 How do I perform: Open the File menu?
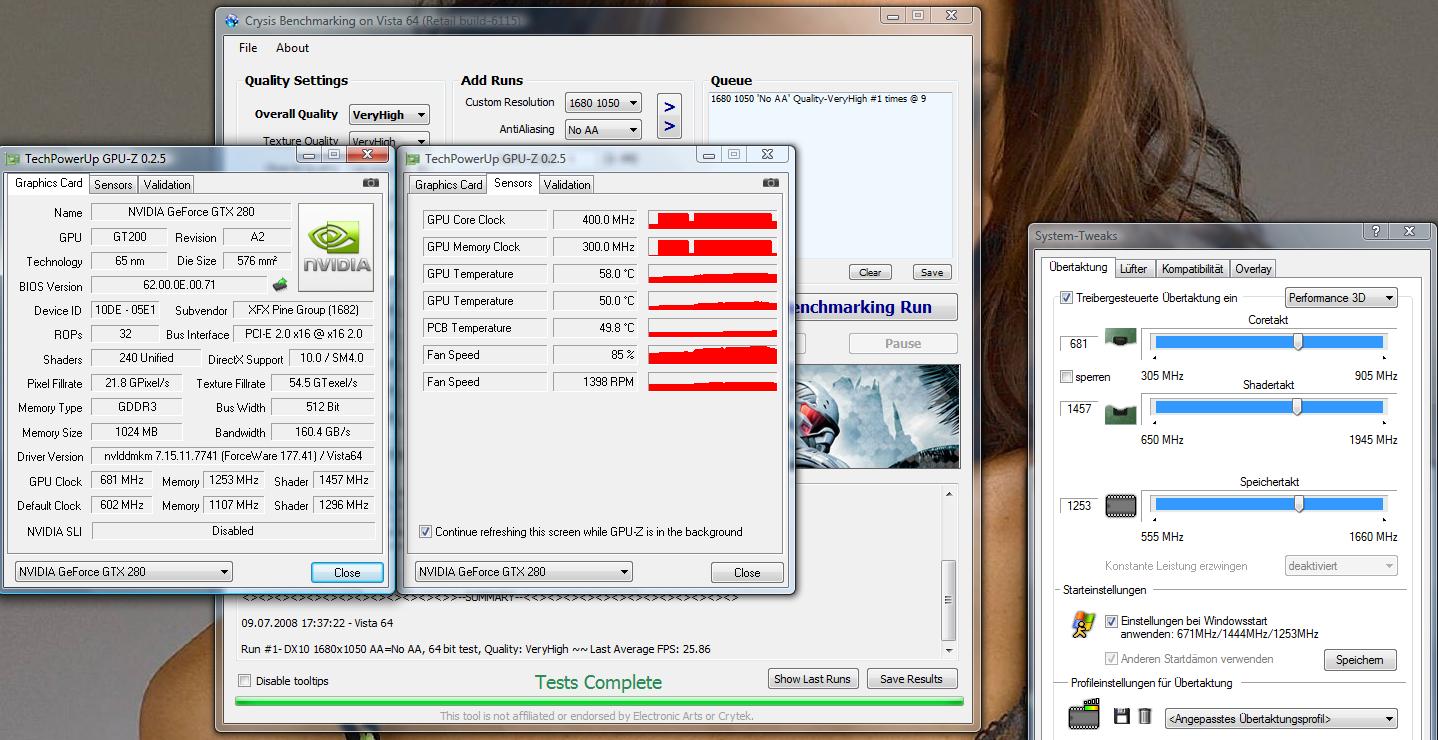click(248, 48)
